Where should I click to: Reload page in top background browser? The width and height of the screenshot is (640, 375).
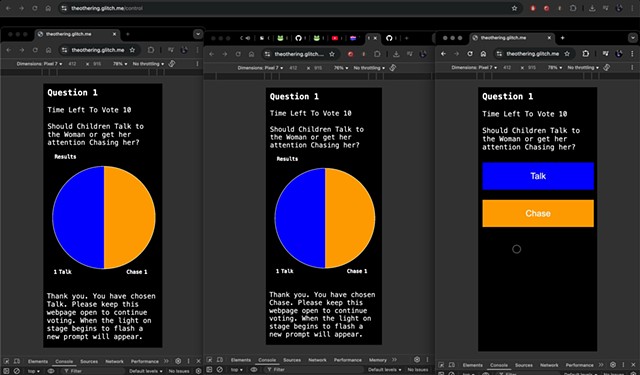pyautogui.click(x=35, y=8)
